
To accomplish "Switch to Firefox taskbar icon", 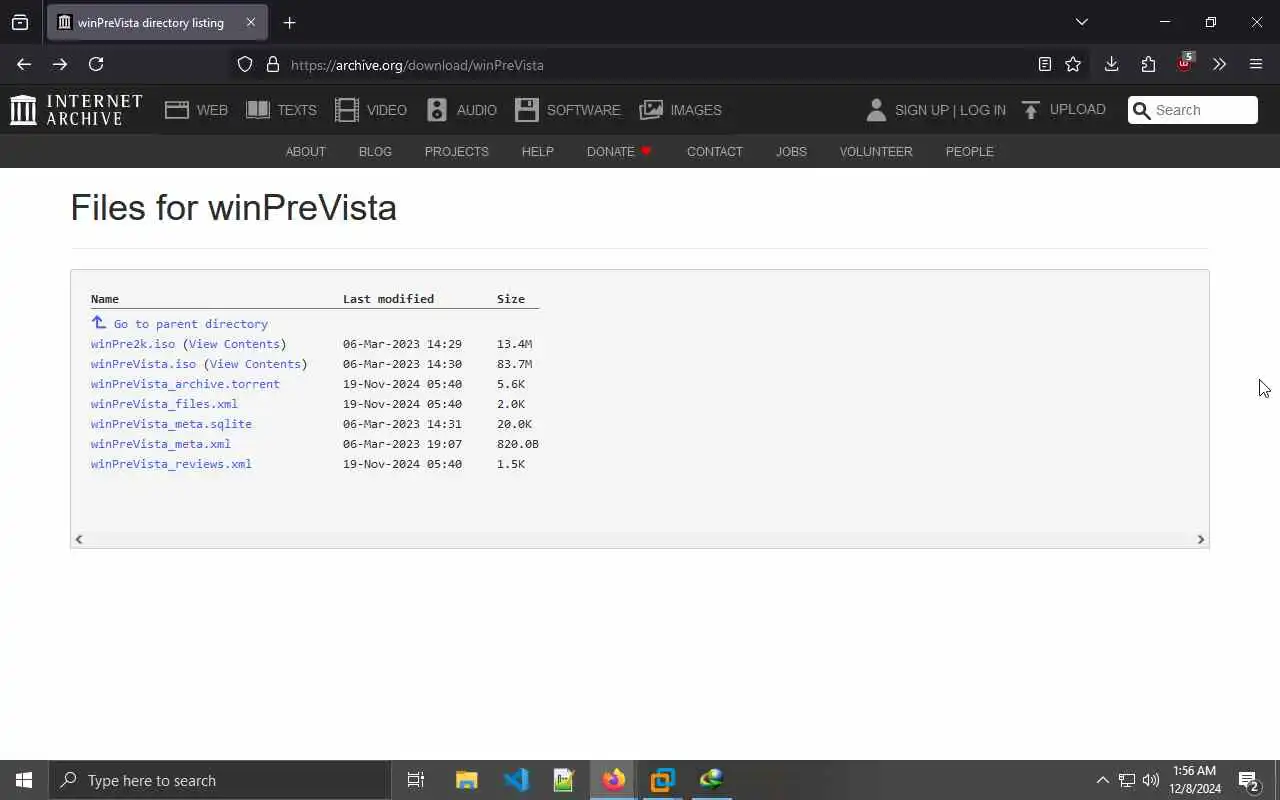I will click(x=614, y=780).
